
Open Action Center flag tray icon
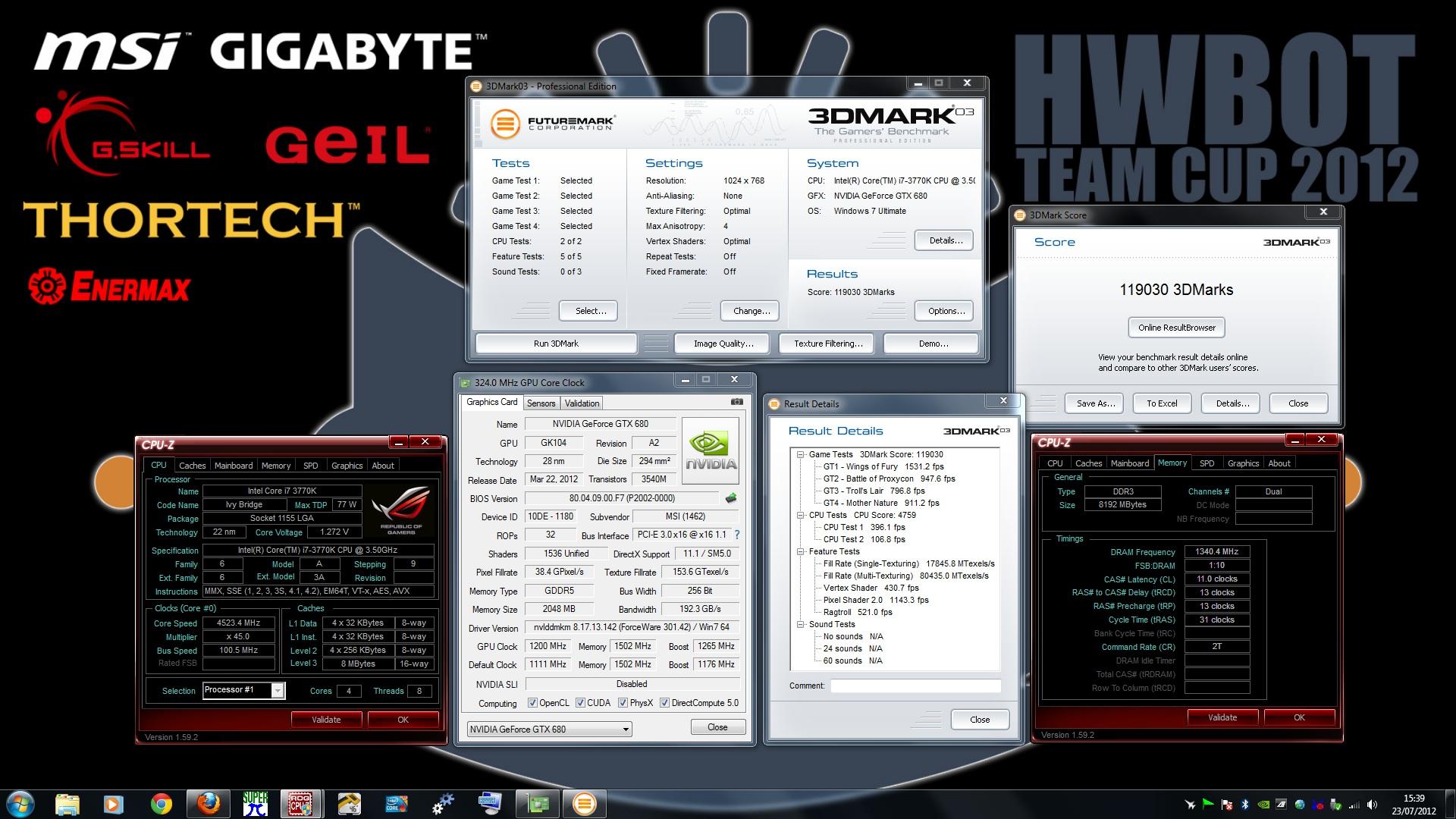pyautogui.click(x=1227, y=805)
